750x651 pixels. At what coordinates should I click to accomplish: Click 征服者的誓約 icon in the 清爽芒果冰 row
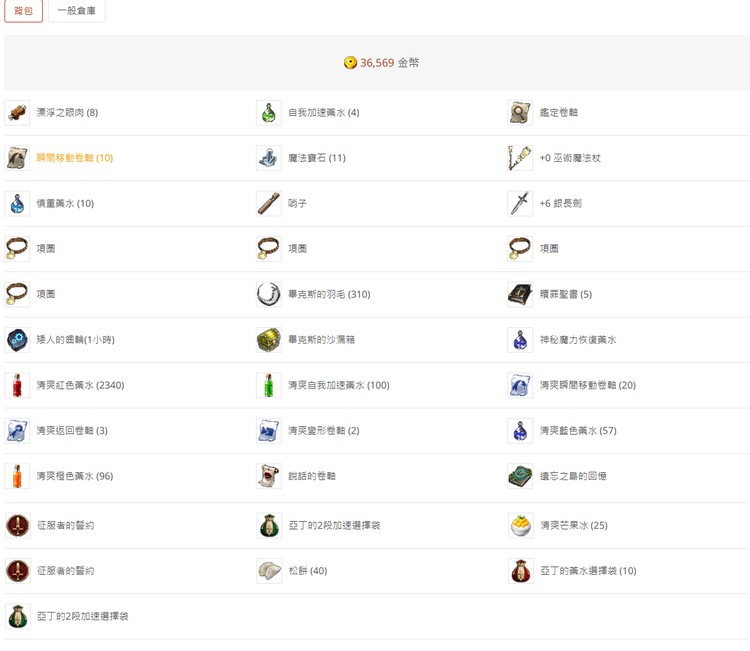pos(18,526)
